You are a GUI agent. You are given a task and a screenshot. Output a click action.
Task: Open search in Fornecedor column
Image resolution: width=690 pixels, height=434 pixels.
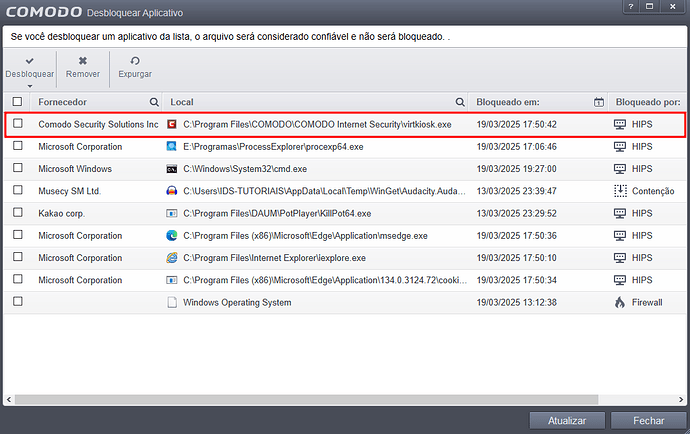[x=154, y=102]
